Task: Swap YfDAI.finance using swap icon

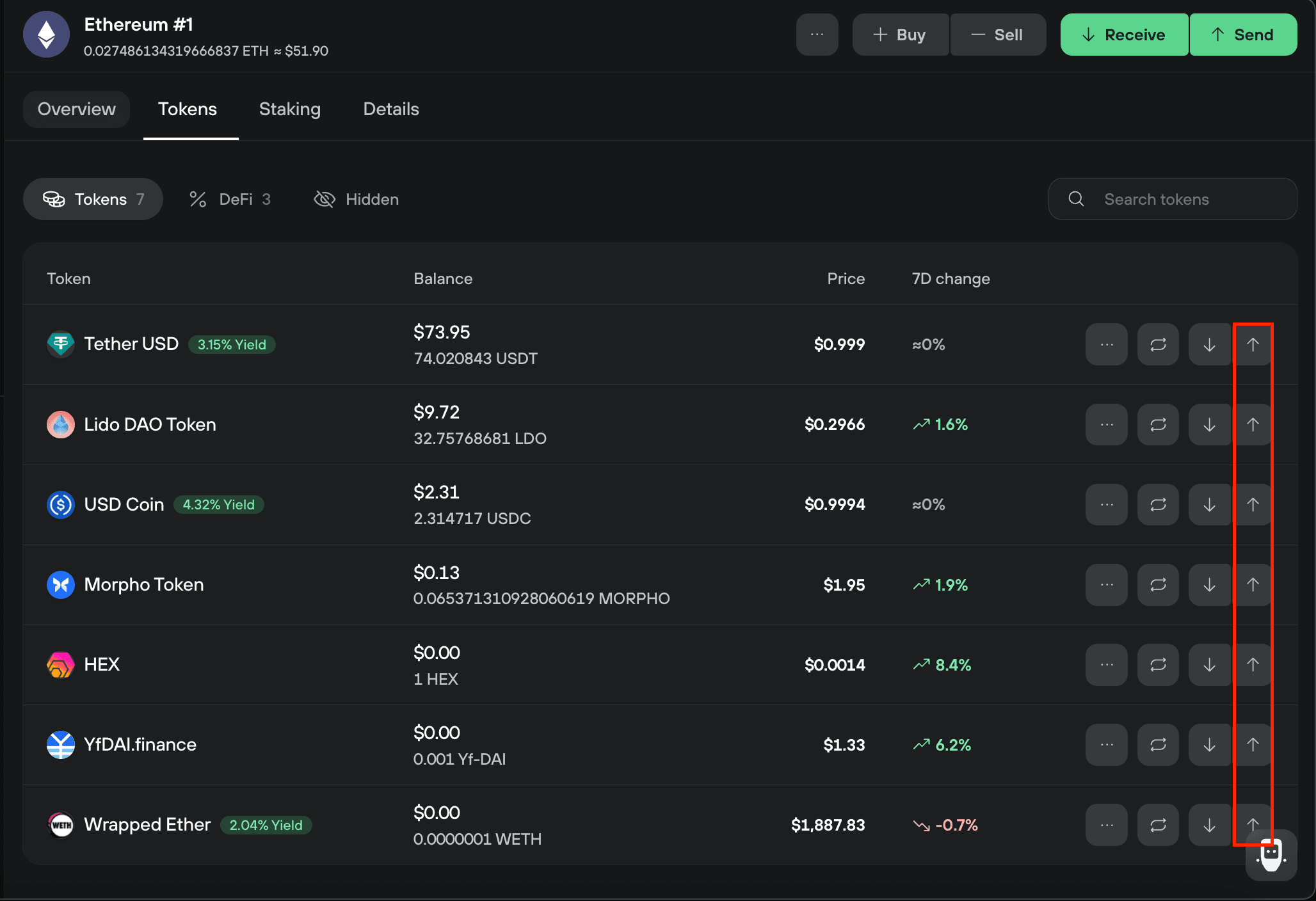Action: tap(1158, 744)
